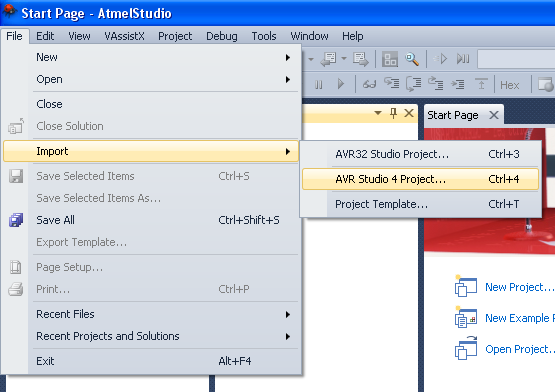Click the New Example Project link

520,318
